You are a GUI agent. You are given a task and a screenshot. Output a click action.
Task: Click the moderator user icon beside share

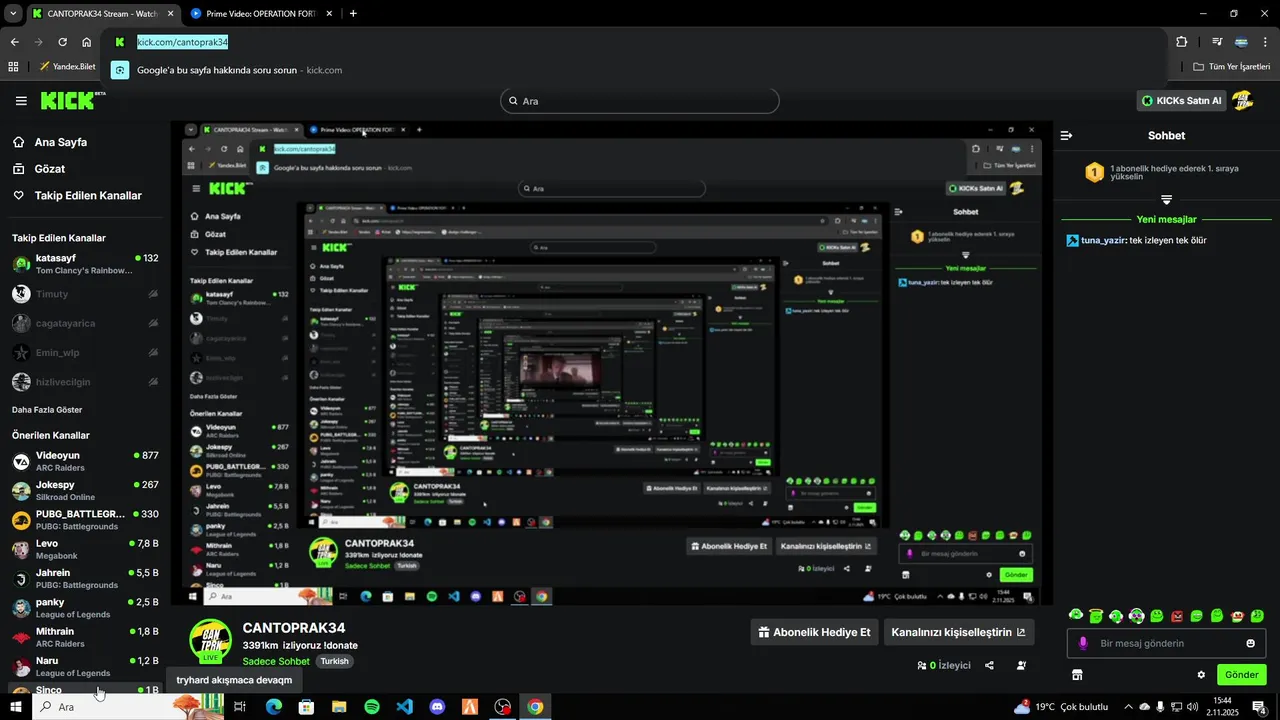coord(1021,665)
